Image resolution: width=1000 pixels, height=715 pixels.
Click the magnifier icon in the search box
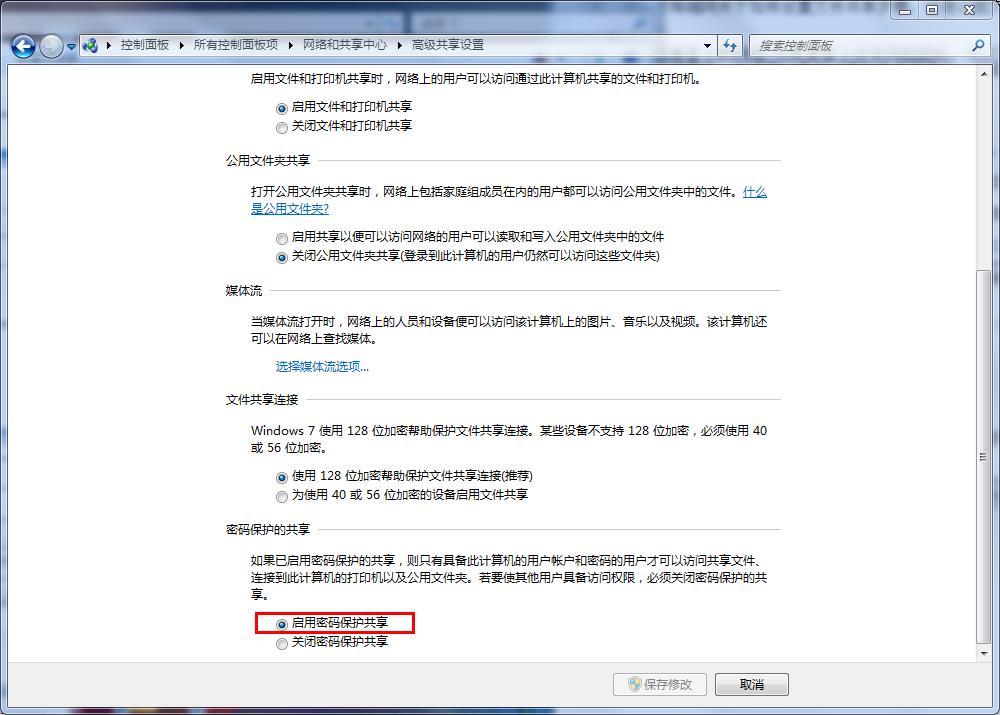pos(976,45)
